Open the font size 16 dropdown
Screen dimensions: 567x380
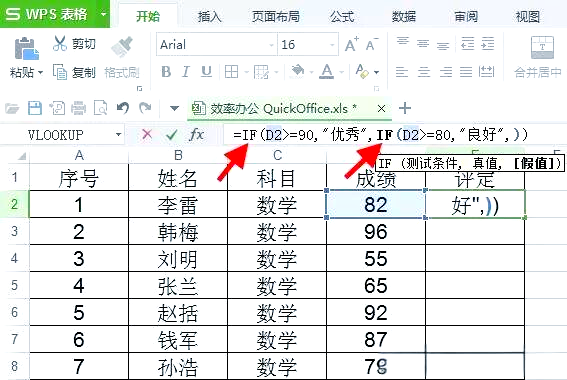coord(332,45)
